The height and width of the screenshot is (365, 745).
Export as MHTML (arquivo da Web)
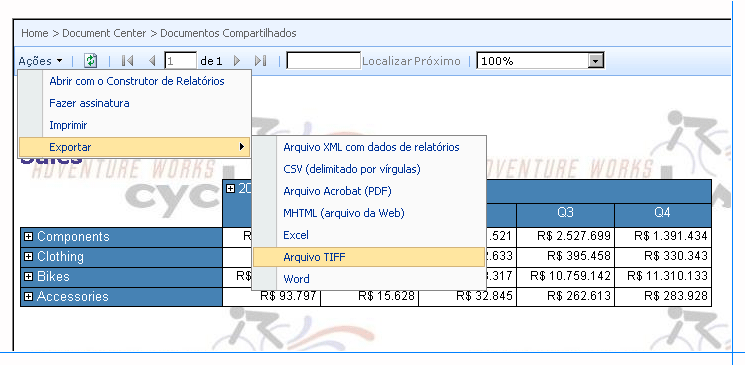[369, 213]
